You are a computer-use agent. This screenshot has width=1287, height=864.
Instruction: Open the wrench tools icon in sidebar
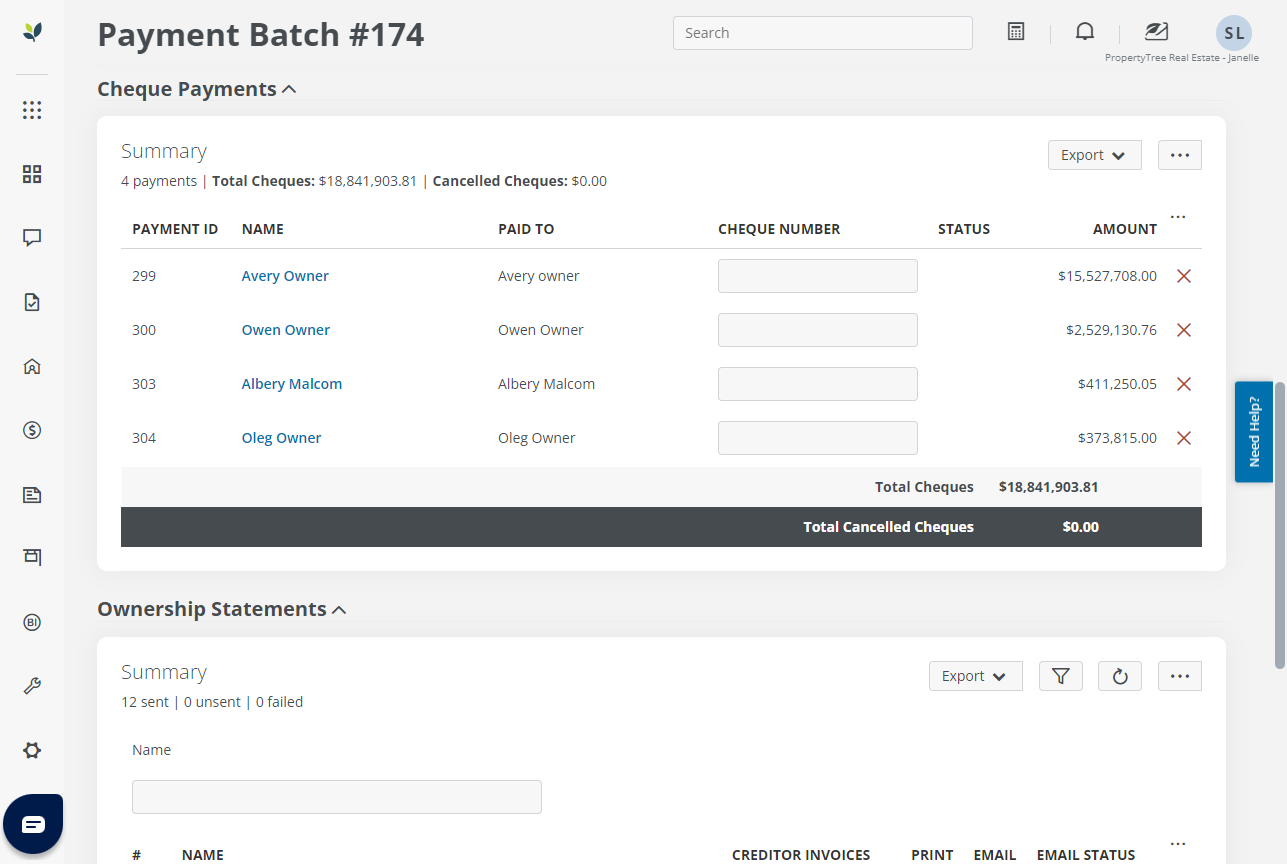coord(32,686)
